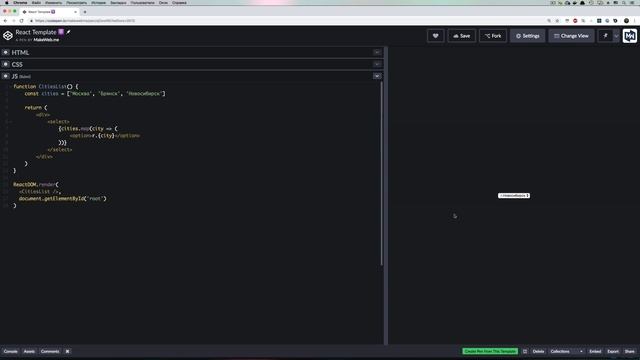
Task: Click the browser address bar
Action: (286, 20)
